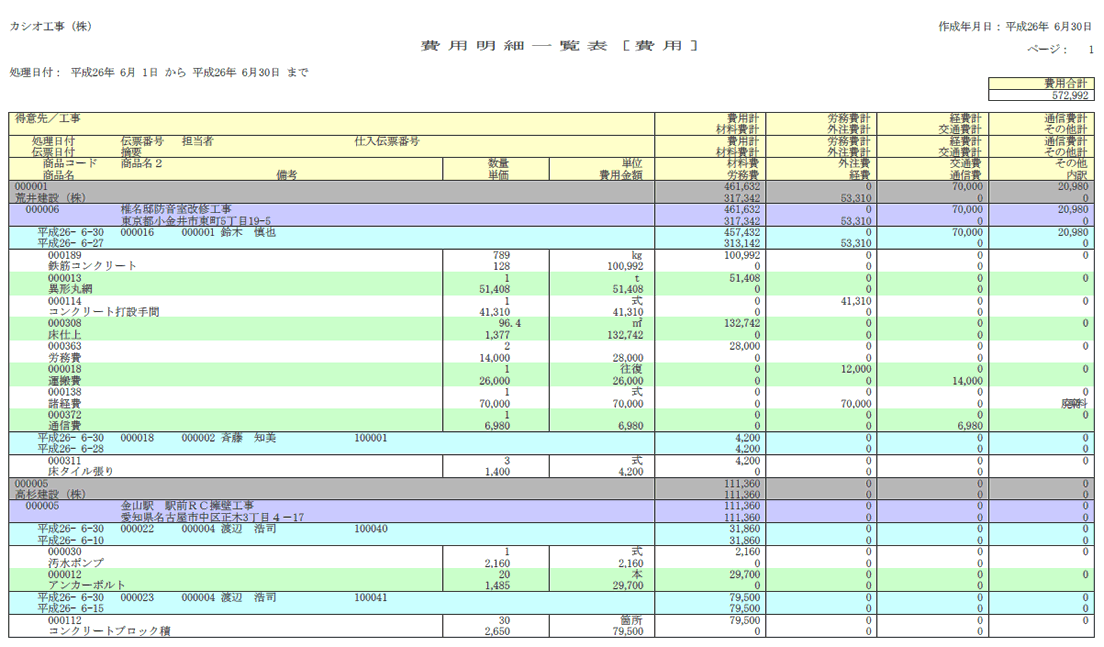Screen dimensions: 1104x647
Task: Select product code 000372
Action: coord(65,415)
